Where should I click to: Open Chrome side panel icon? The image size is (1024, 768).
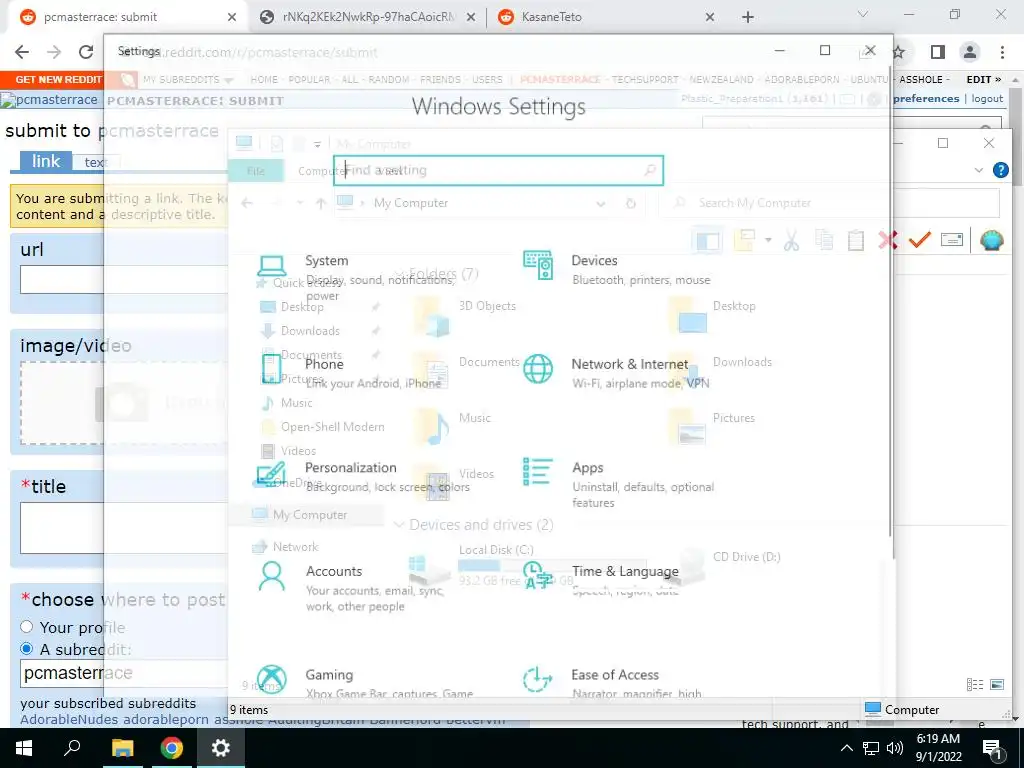tap(938, 52)
